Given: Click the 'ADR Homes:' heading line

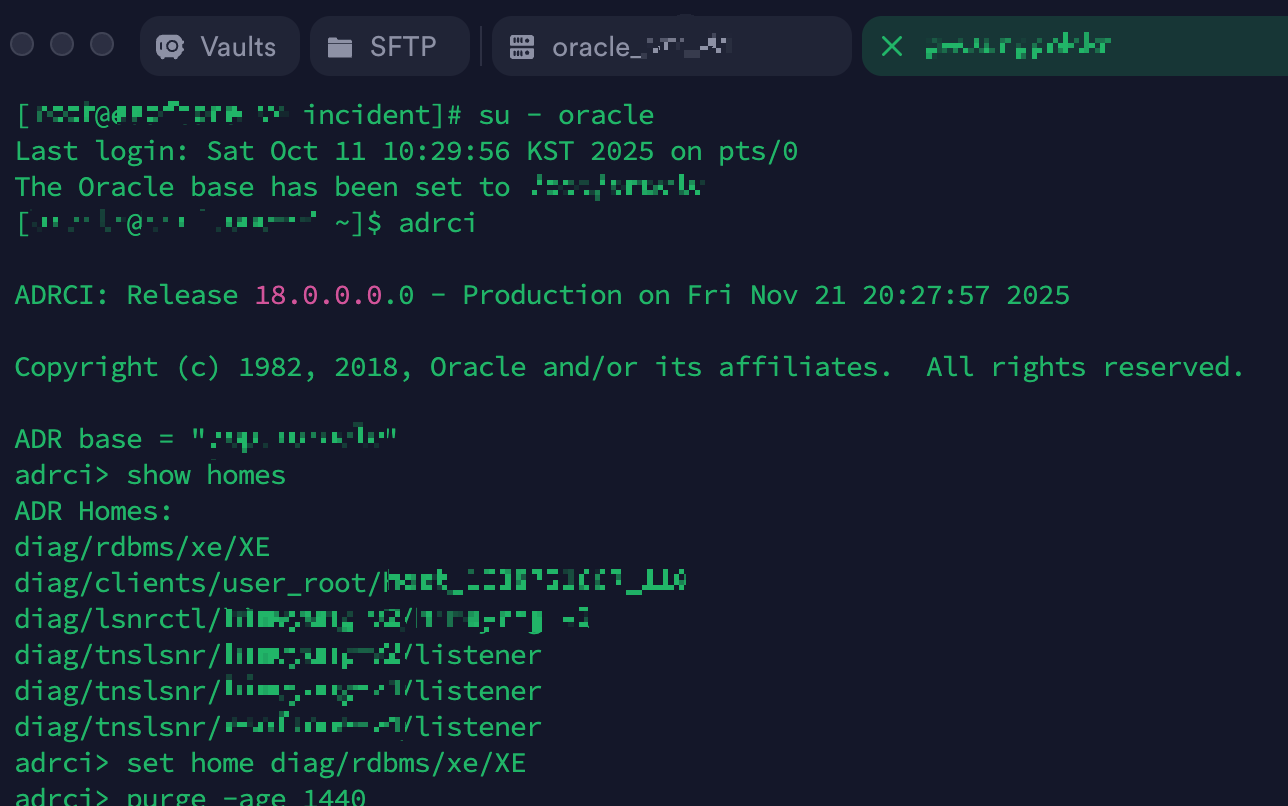Looking at the screenshot, I should (94, 511).
